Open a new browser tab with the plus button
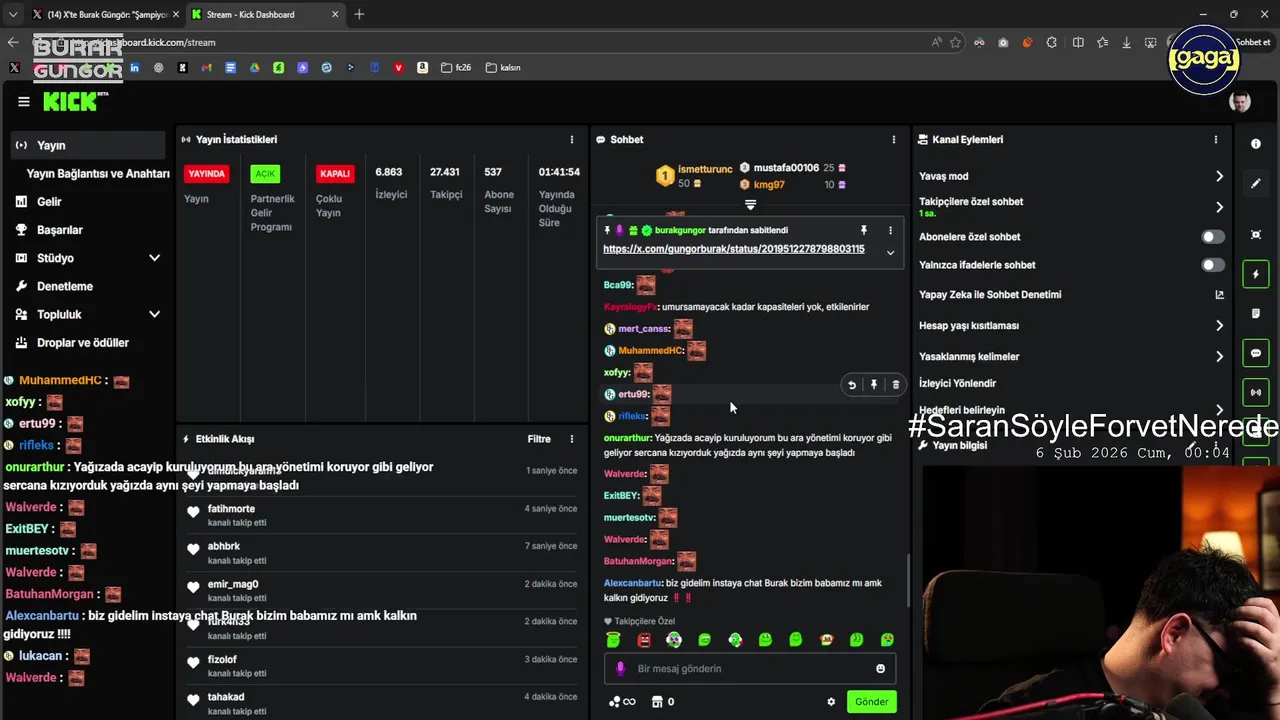The width and height of the screenshot is (1280, 720). [x=359, y=14]
